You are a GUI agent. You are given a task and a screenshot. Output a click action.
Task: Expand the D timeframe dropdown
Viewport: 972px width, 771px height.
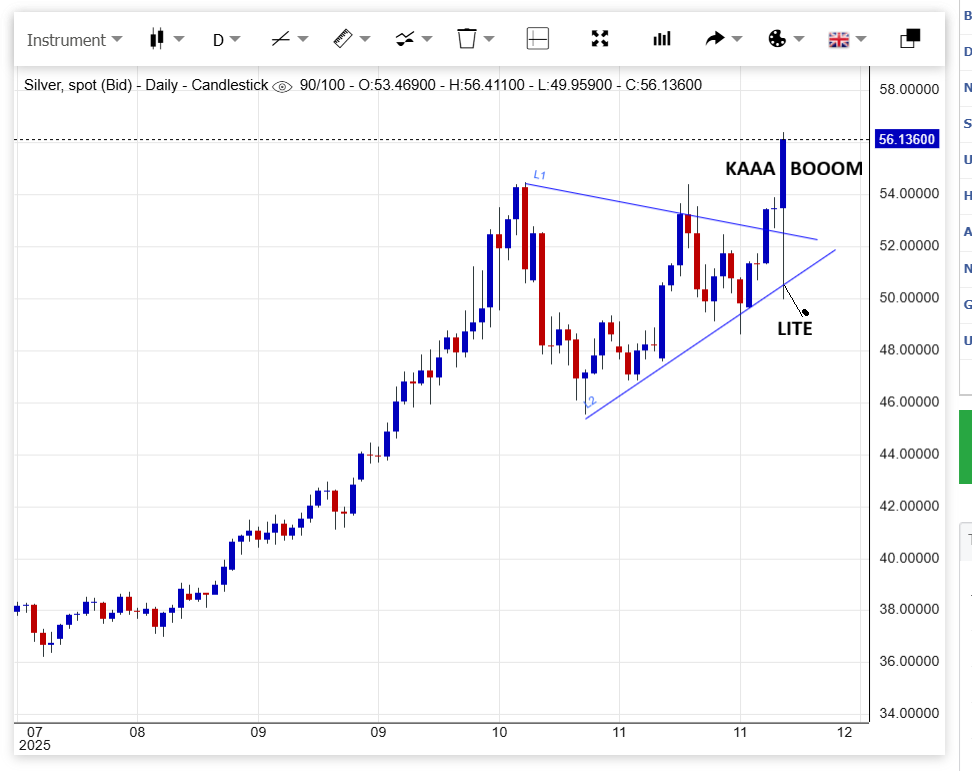(x=226, y=40)
